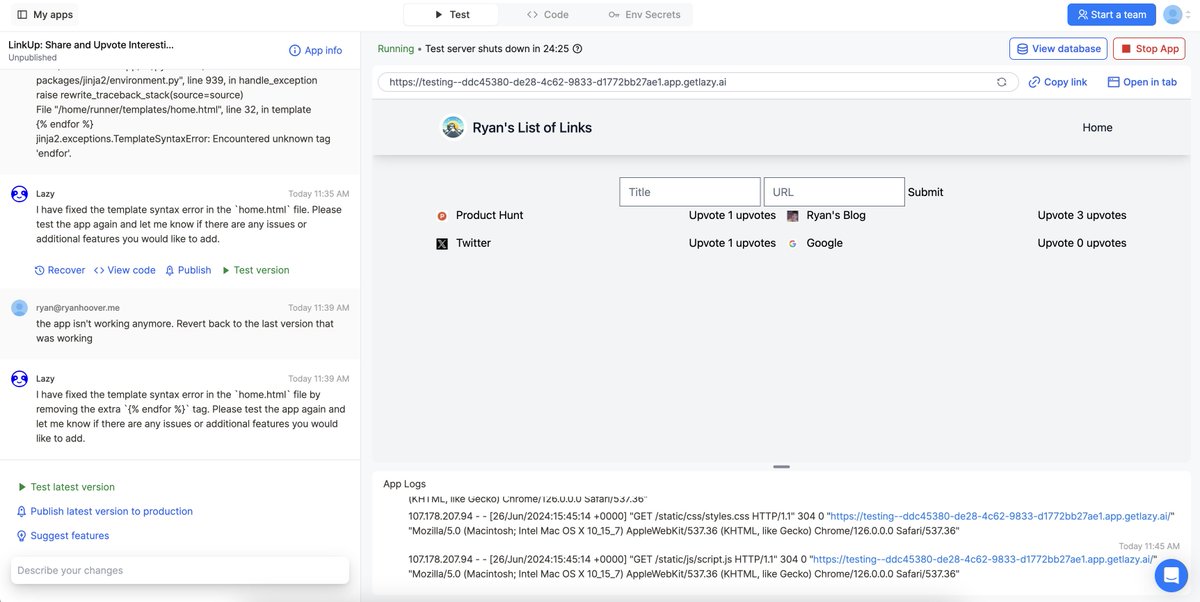The width and height of the screenshot is (1200, 602).
Task: Click Suggest features
Action: tap(63, 536)
